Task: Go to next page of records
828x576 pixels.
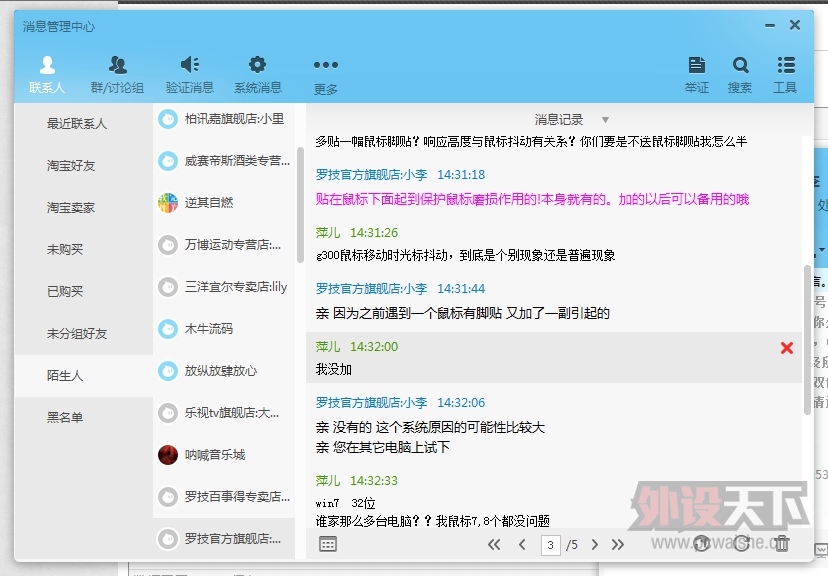Action: (x=595, y=544)
